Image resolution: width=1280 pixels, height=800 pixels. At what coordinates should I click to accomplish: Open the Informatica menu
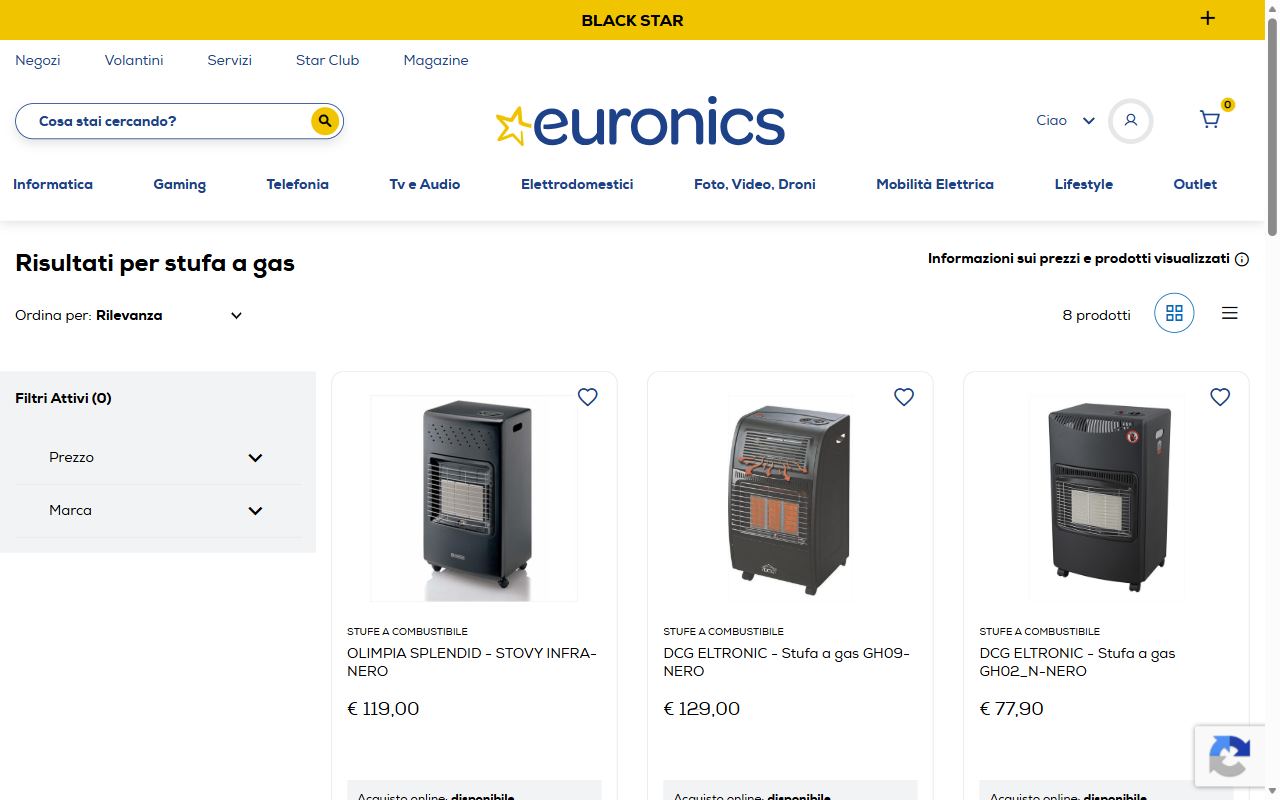coord(53,184)
